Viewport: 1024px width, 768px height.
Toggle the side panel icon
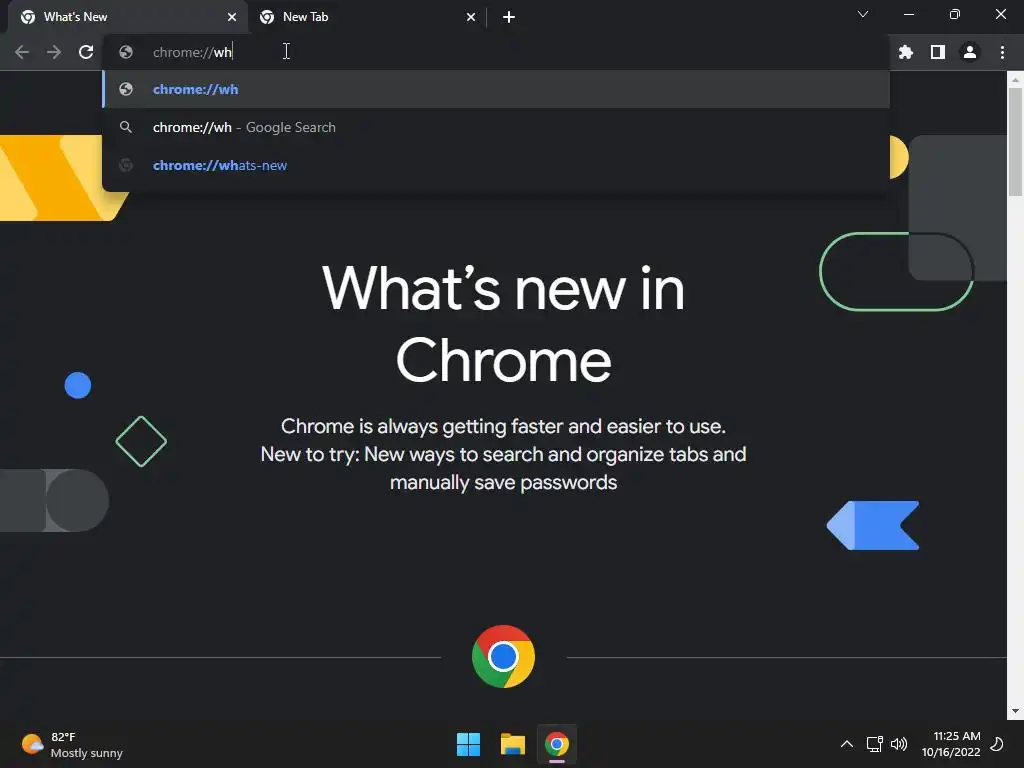pyautogui.click(x=938, y=52)
